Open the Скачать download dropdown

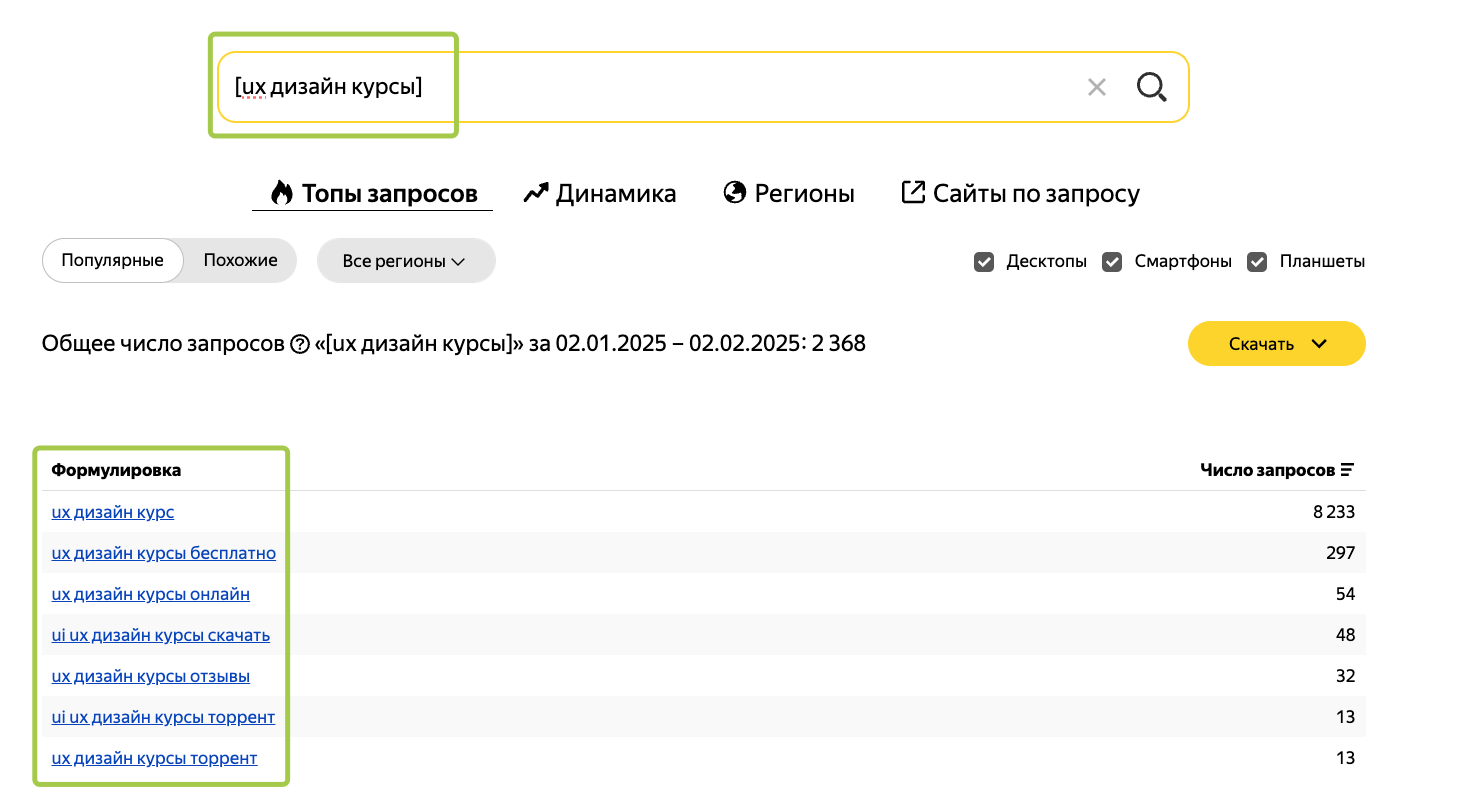pos(1276,344)
